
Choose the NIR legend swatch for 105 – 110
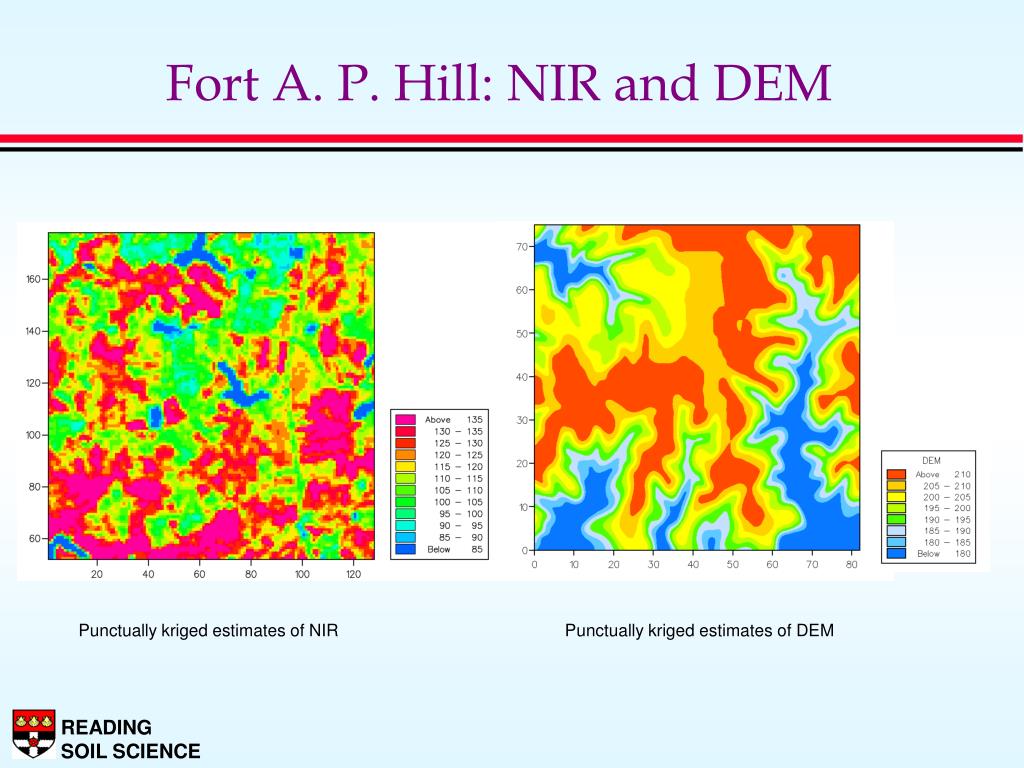[406, 490]
